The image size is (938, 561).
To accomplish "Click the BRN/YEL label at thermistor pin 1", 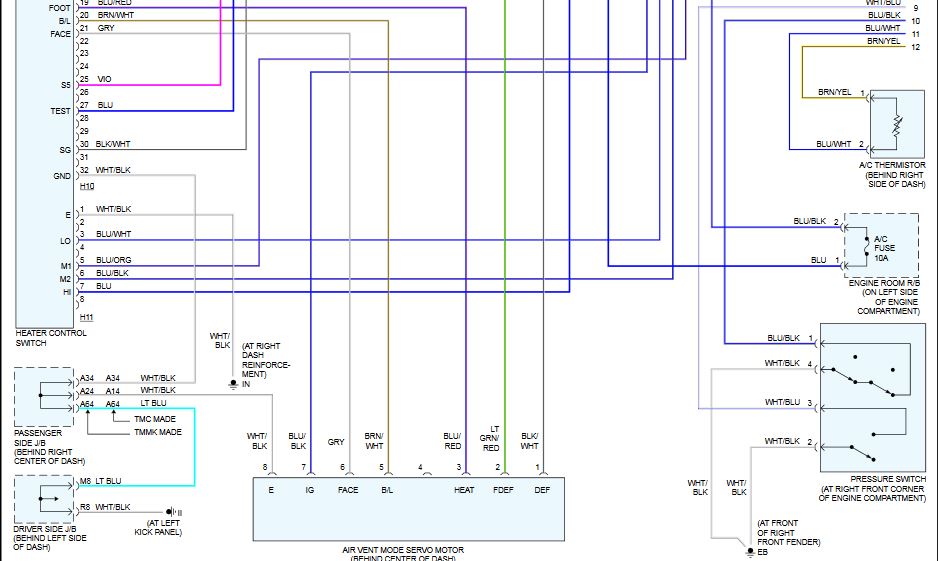I will pos(835,92).
